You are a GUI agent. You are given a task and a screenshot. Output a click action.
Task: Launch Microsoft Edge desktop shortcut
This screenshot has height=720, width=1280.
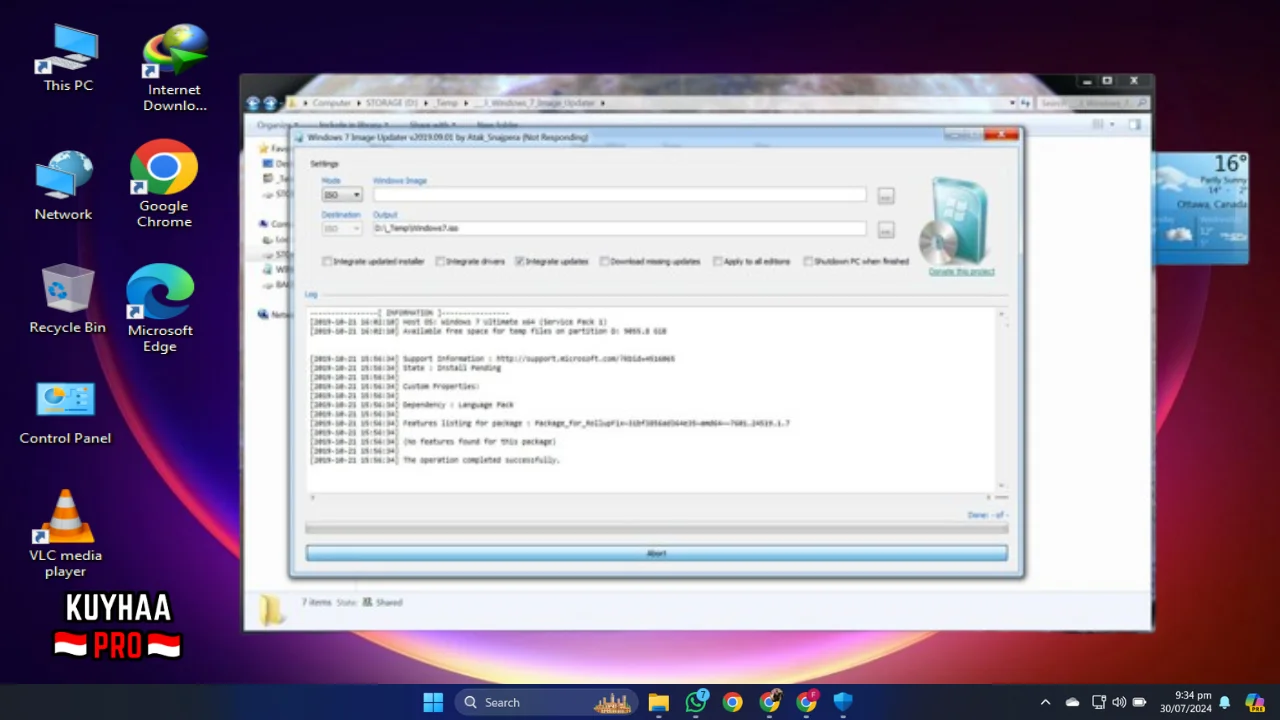[x=160, y=308]
